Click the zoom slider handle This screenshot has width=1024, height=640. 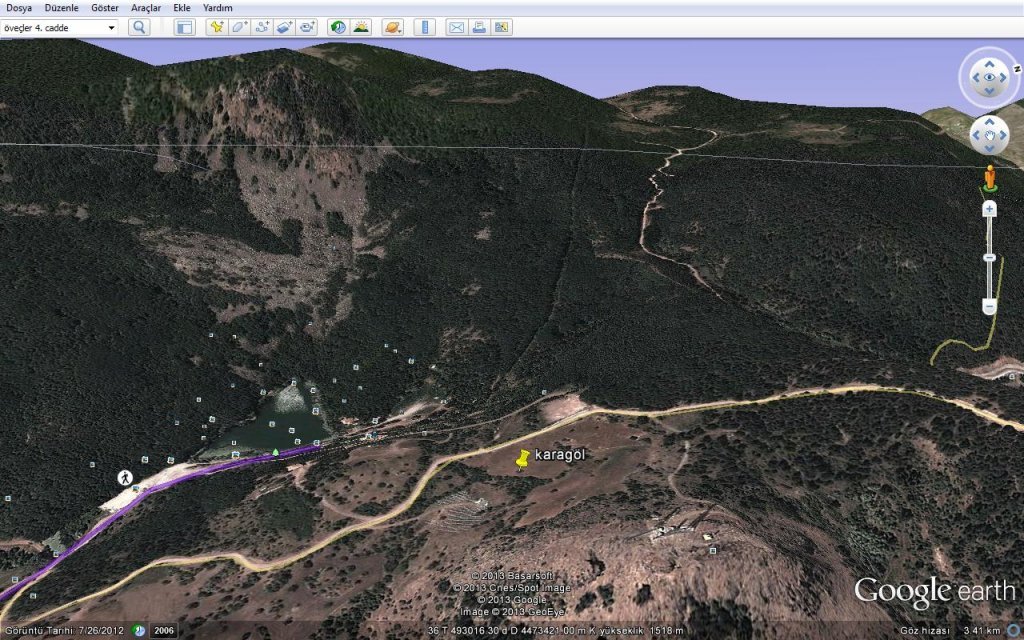[989, 258]
